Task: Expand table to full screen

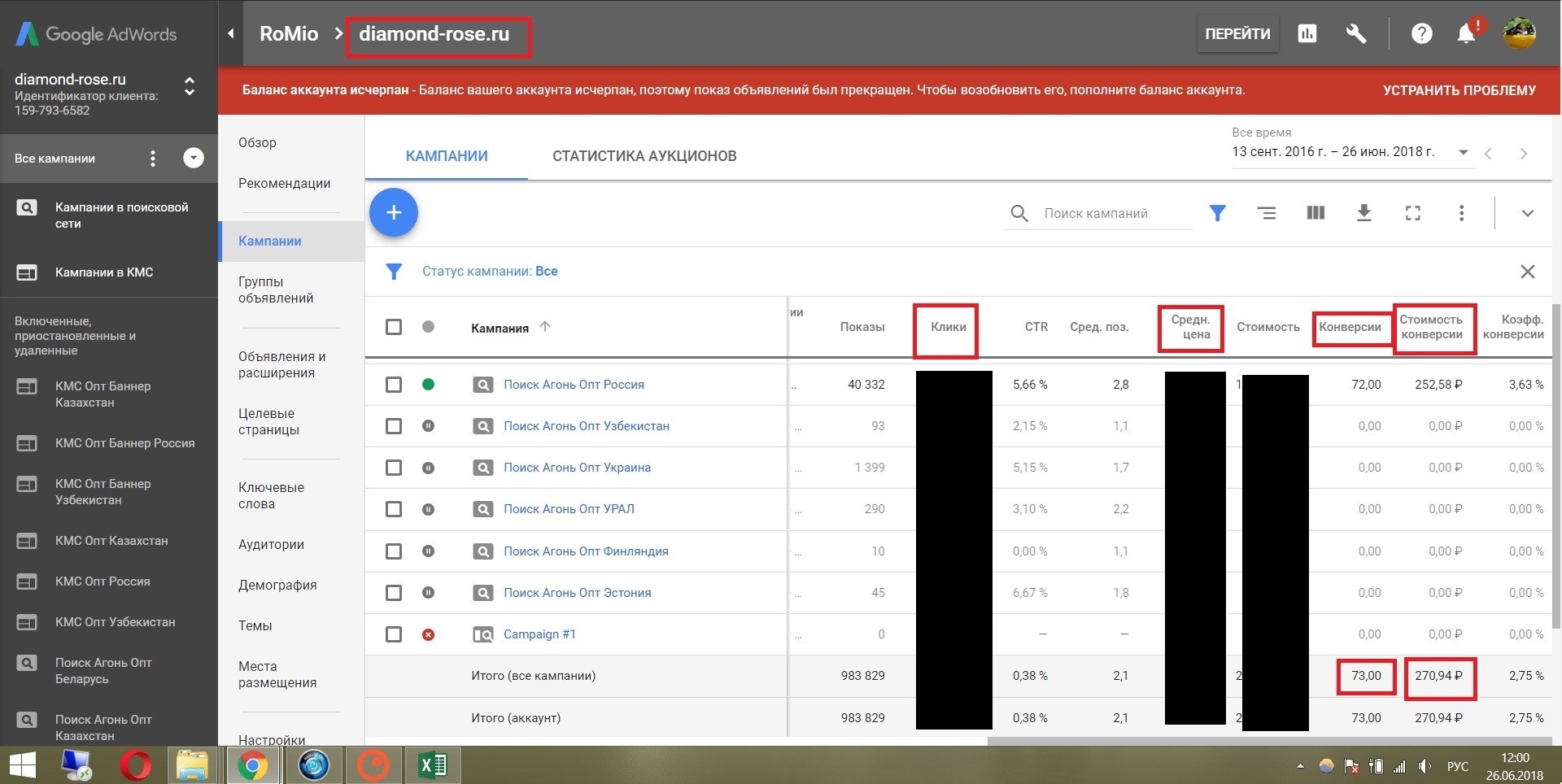Action: (x=1413, y=213)
